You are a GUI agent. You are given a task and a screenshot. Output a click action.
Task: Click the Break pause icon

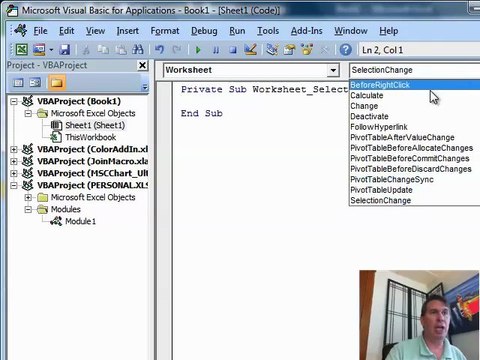[x=216, y=50]
